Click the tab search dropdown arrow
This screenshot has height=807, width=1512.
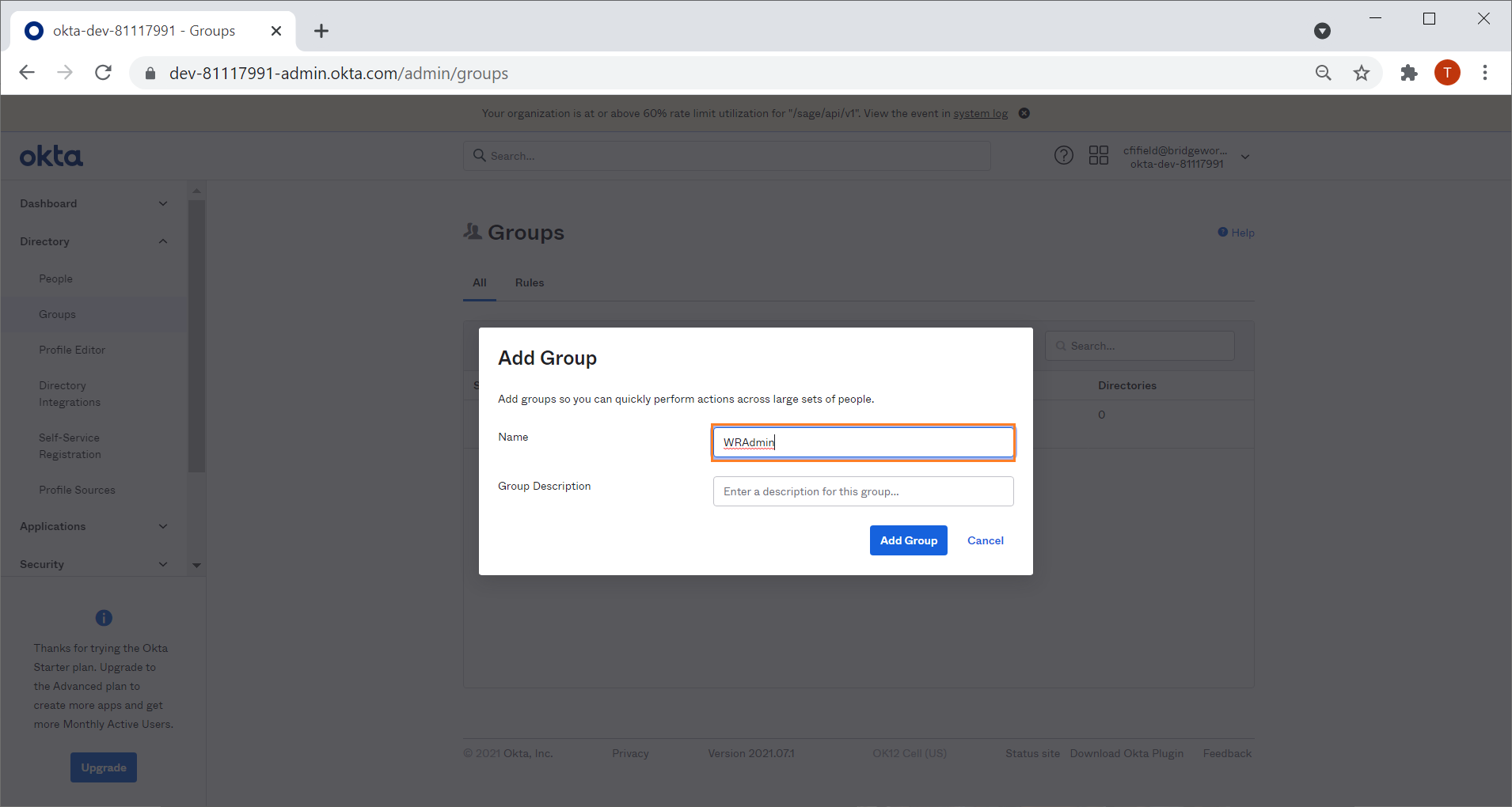1322,31
